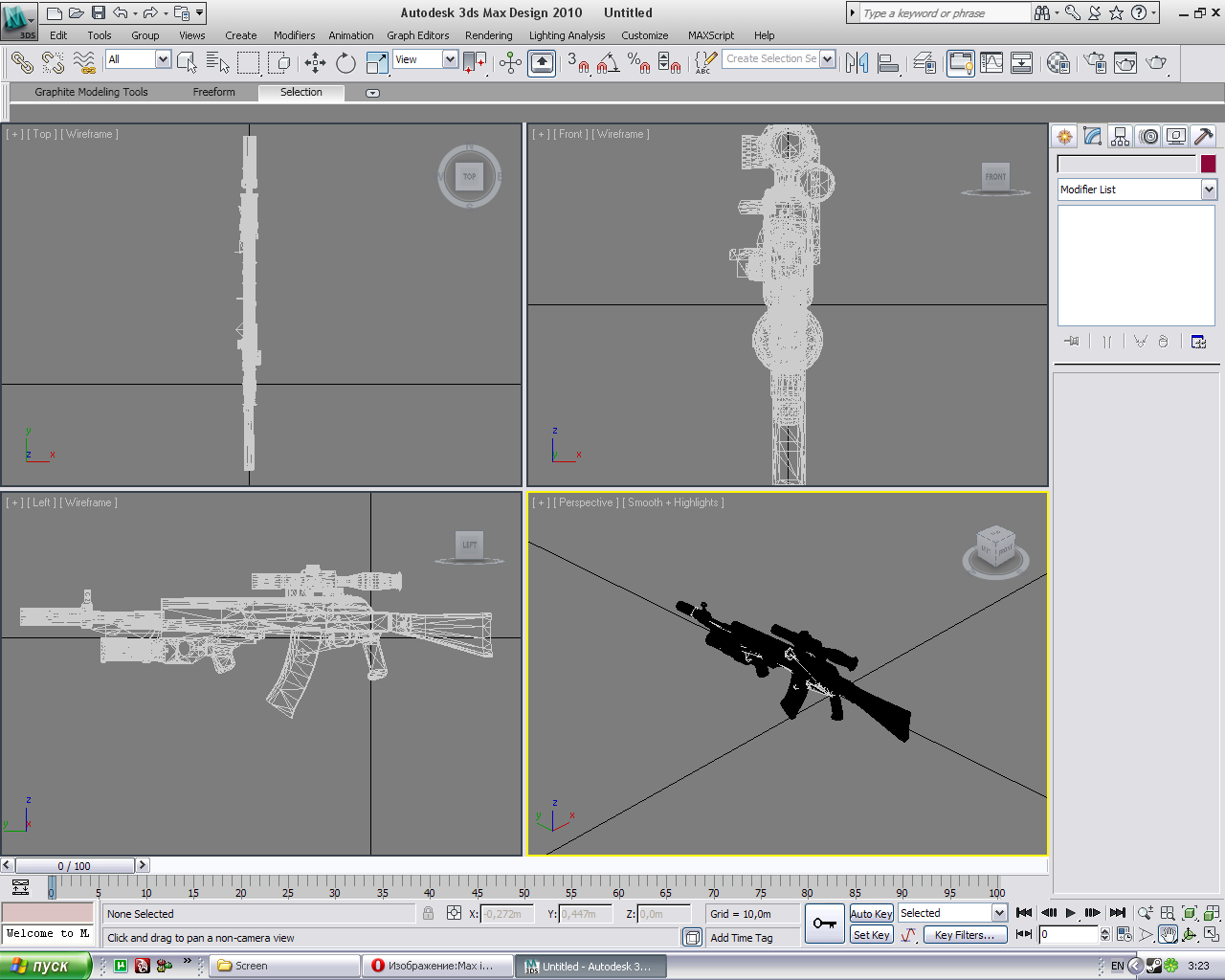Click the Maximize Viewport Toggle icon
The width and height of the screenshot is (1225, 980).
1211,934
